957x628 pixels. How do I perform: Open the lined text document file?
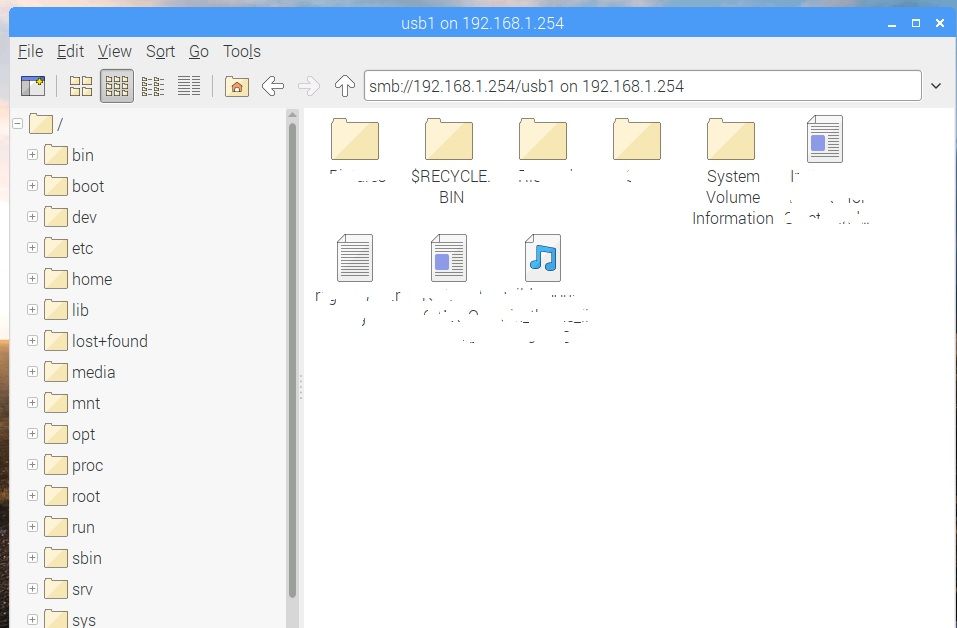pos(354,258)
